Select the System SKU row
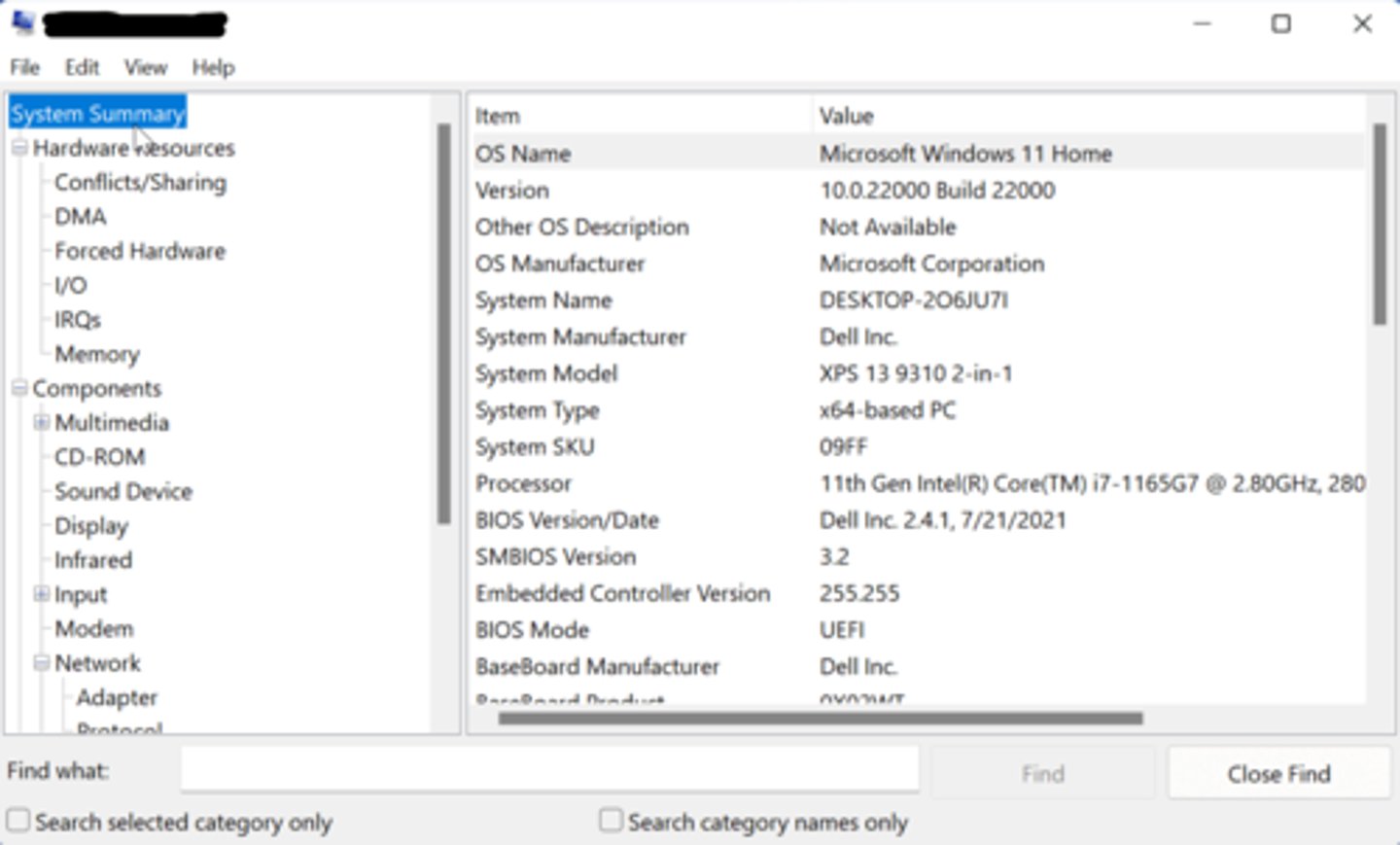 918,447
